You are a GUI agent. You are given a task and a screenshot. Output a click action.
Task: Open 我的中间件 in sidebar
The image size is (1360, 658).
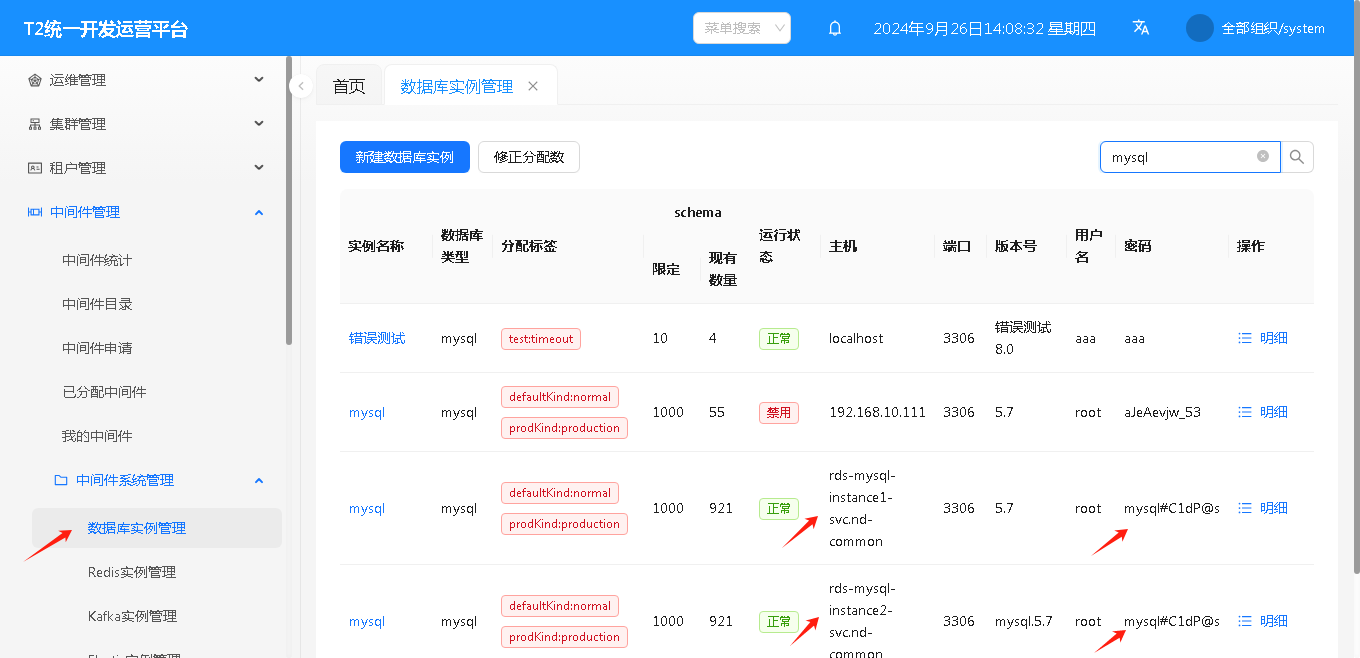[x=97, y=436]
